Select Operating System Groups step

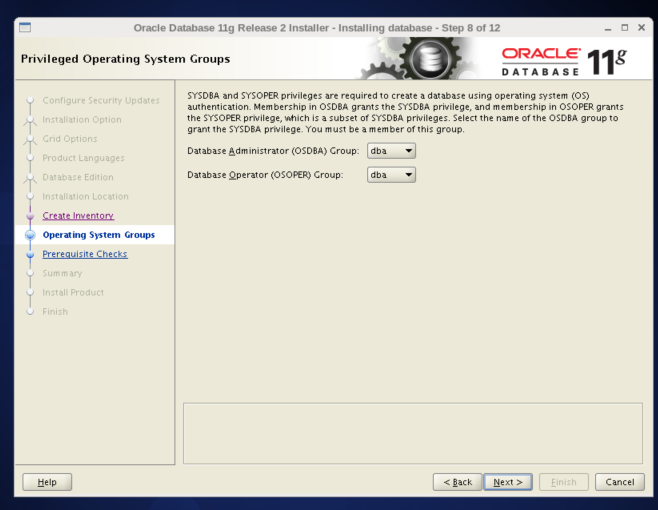coord(98,235)
